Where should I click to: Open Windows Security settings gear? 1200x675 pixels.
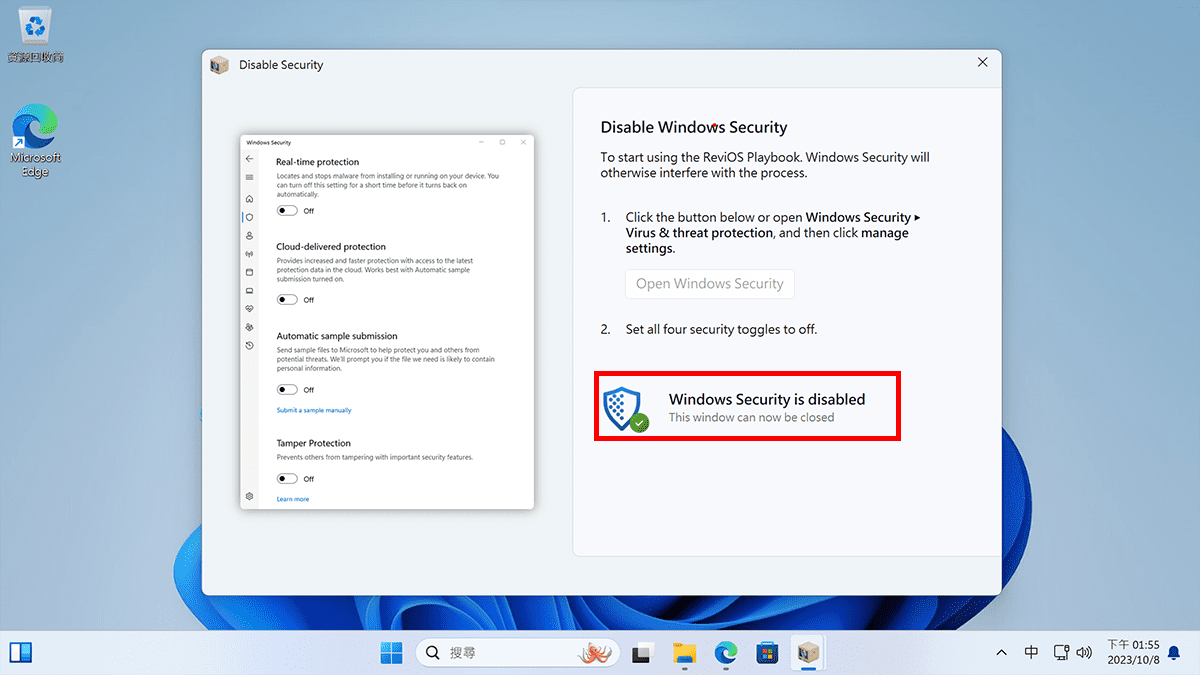pos(249,495)
